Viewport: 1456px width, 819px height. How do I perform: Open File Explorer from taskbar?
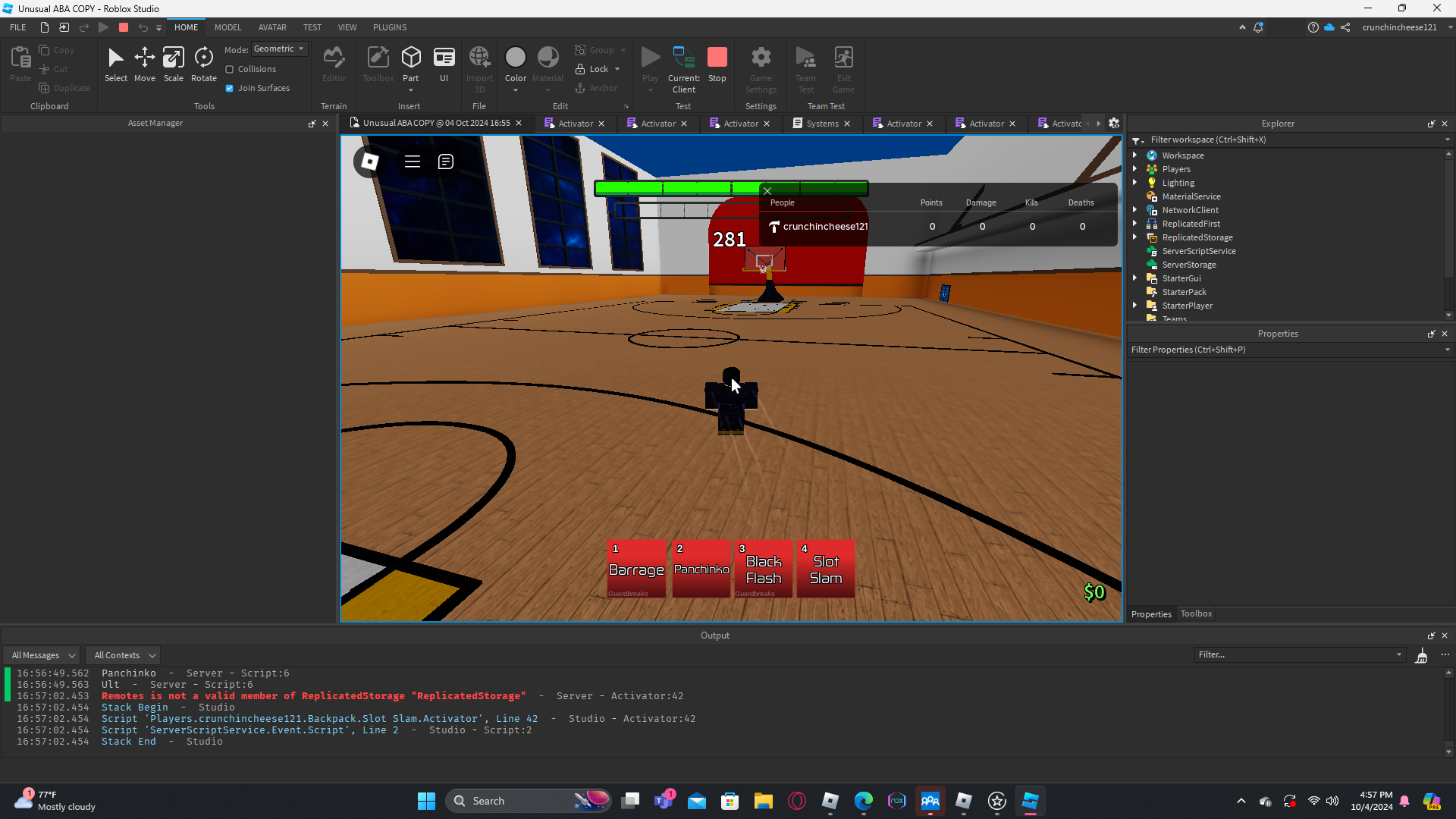pos(764,801)
